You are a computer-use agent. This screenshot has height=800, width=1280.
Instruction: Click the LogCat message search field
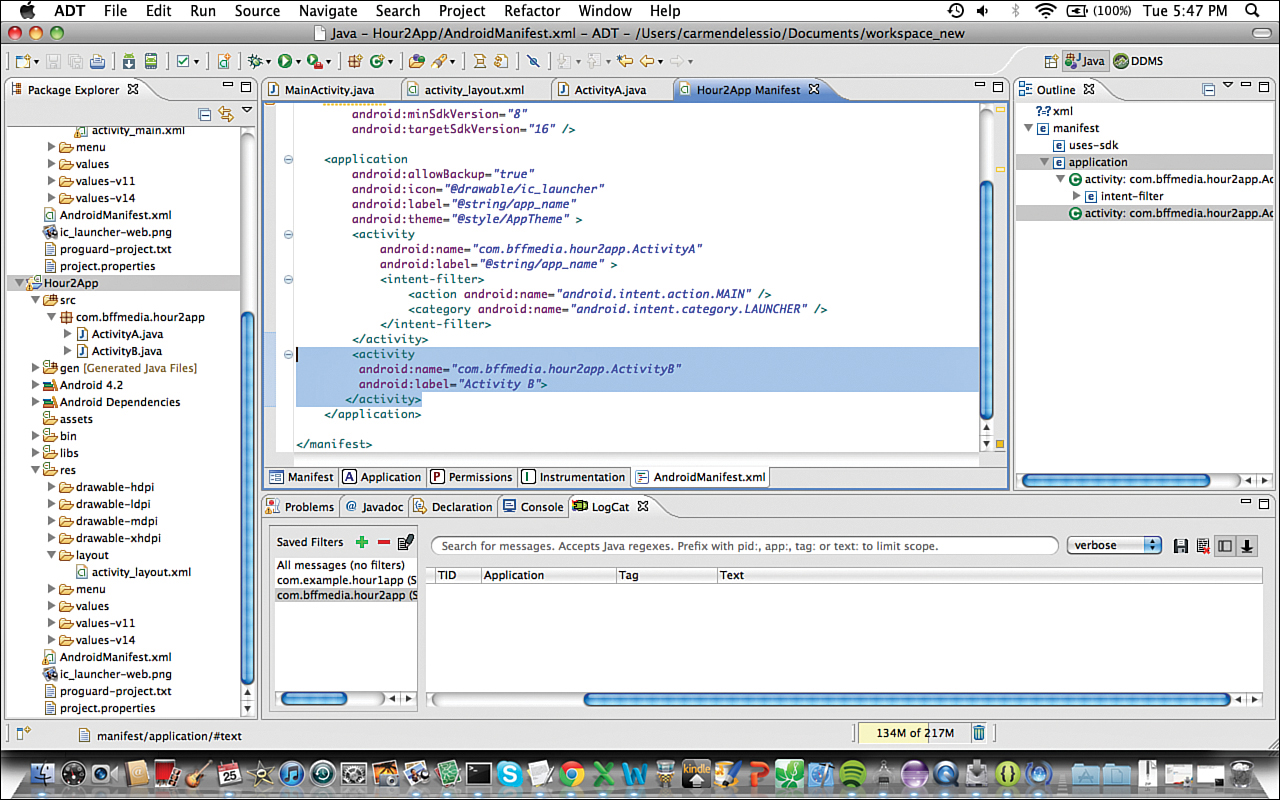click(744, 546)
